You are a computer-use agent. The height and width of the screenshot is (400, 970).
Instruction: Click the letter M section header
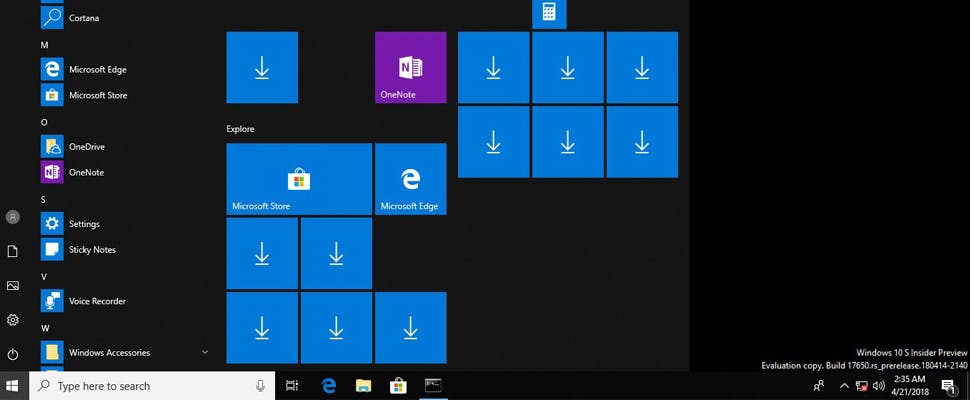(x=45, y=45)
